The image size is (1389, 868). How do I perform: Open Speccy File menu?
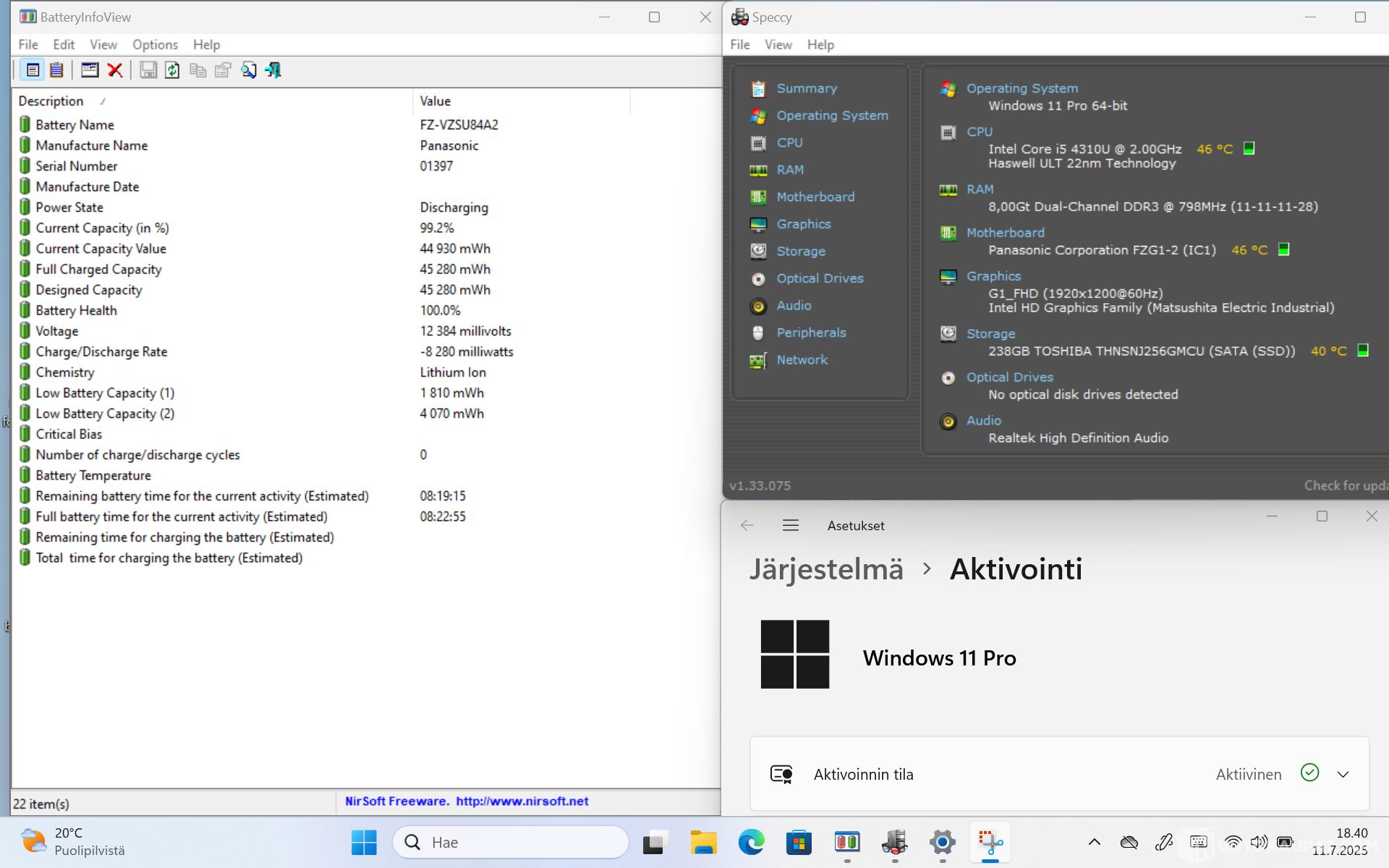[740, 44]
